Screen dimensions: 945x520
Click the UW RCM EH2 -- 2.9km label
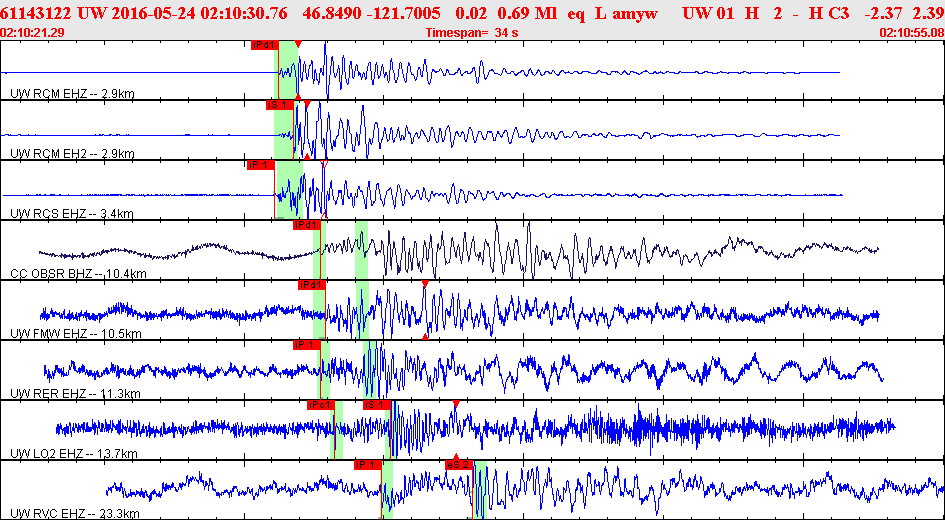72,154
